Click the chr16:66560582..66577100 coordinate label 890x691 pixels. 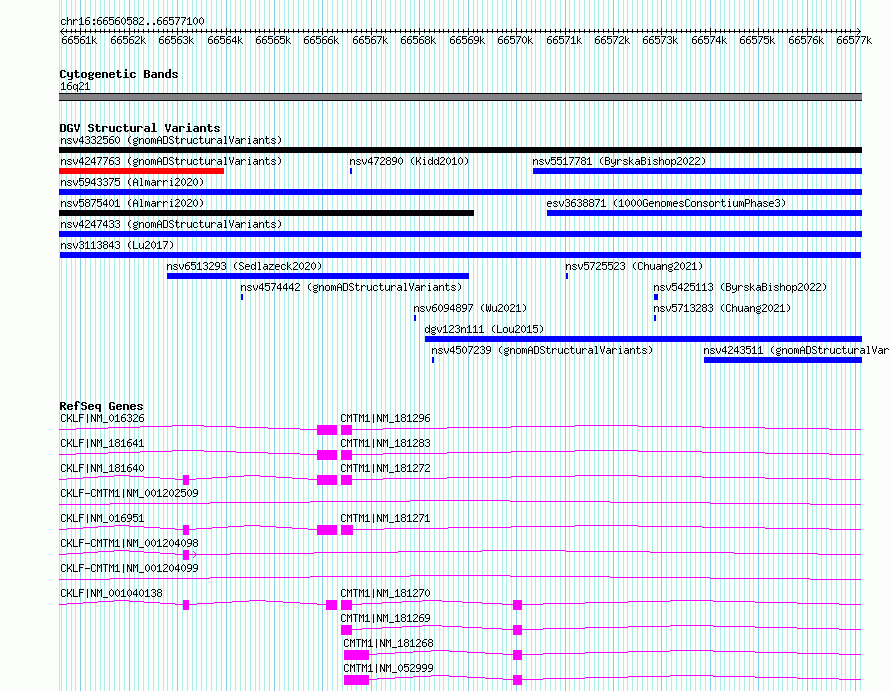click(132, 21)
